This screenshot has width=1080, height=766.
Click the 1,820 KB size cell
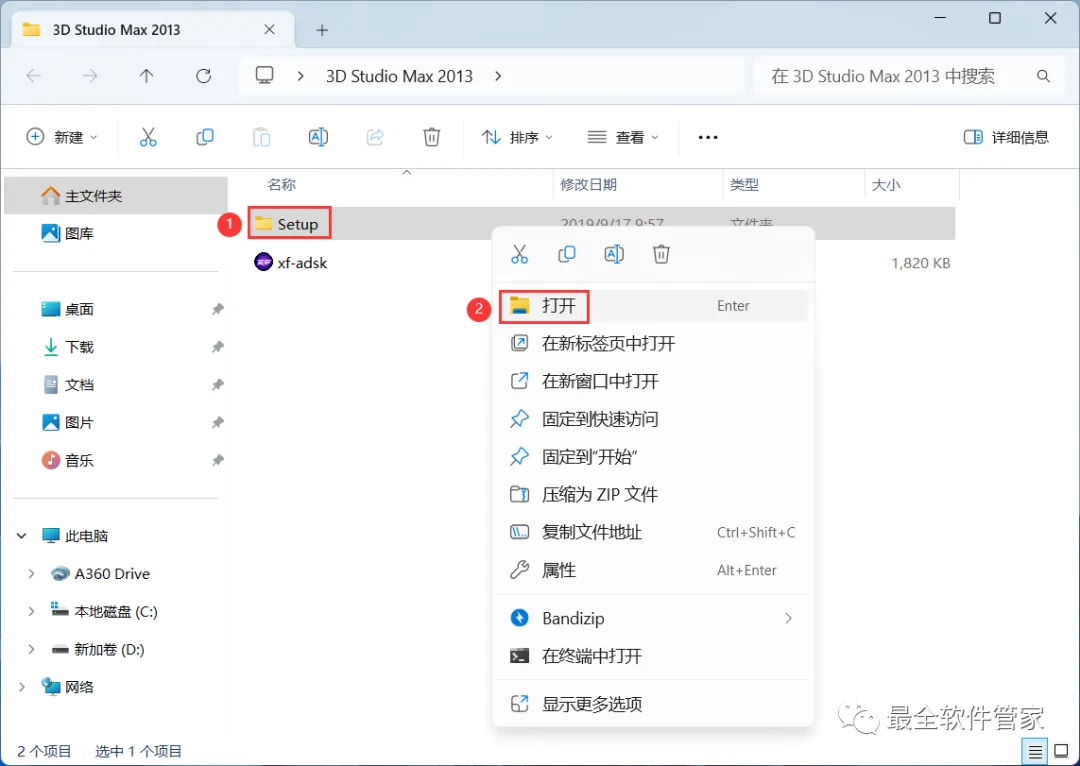point(920,262)
